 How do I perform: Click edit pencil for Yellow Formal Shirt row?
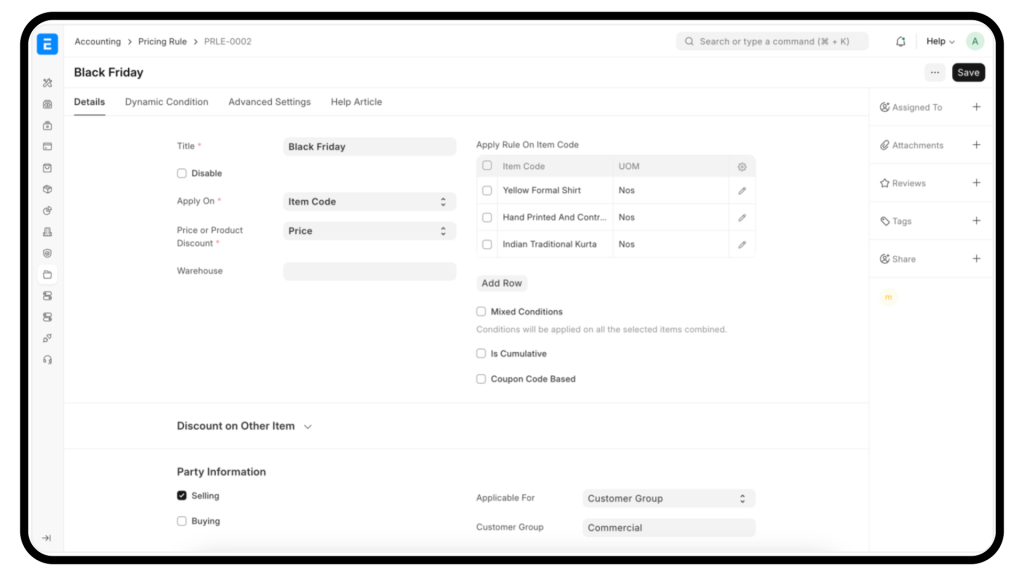(742, 190)
